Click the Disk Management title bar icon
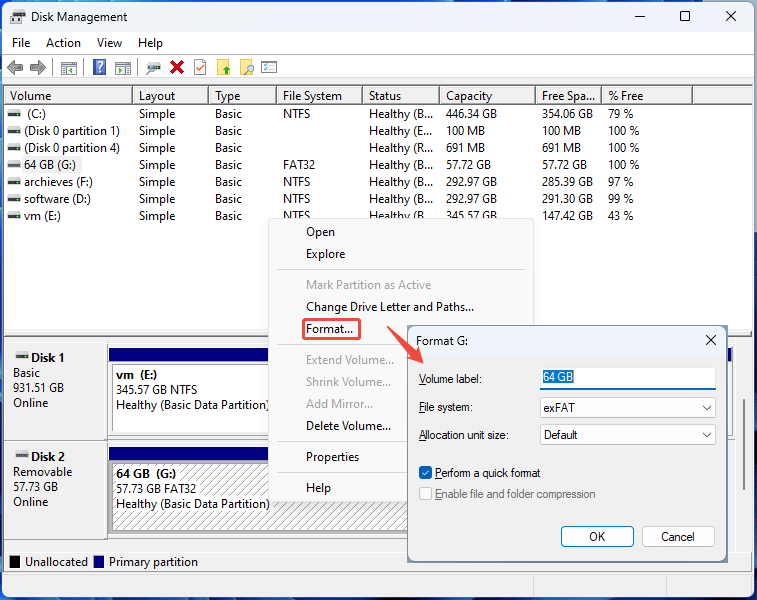 coord(17,17)
